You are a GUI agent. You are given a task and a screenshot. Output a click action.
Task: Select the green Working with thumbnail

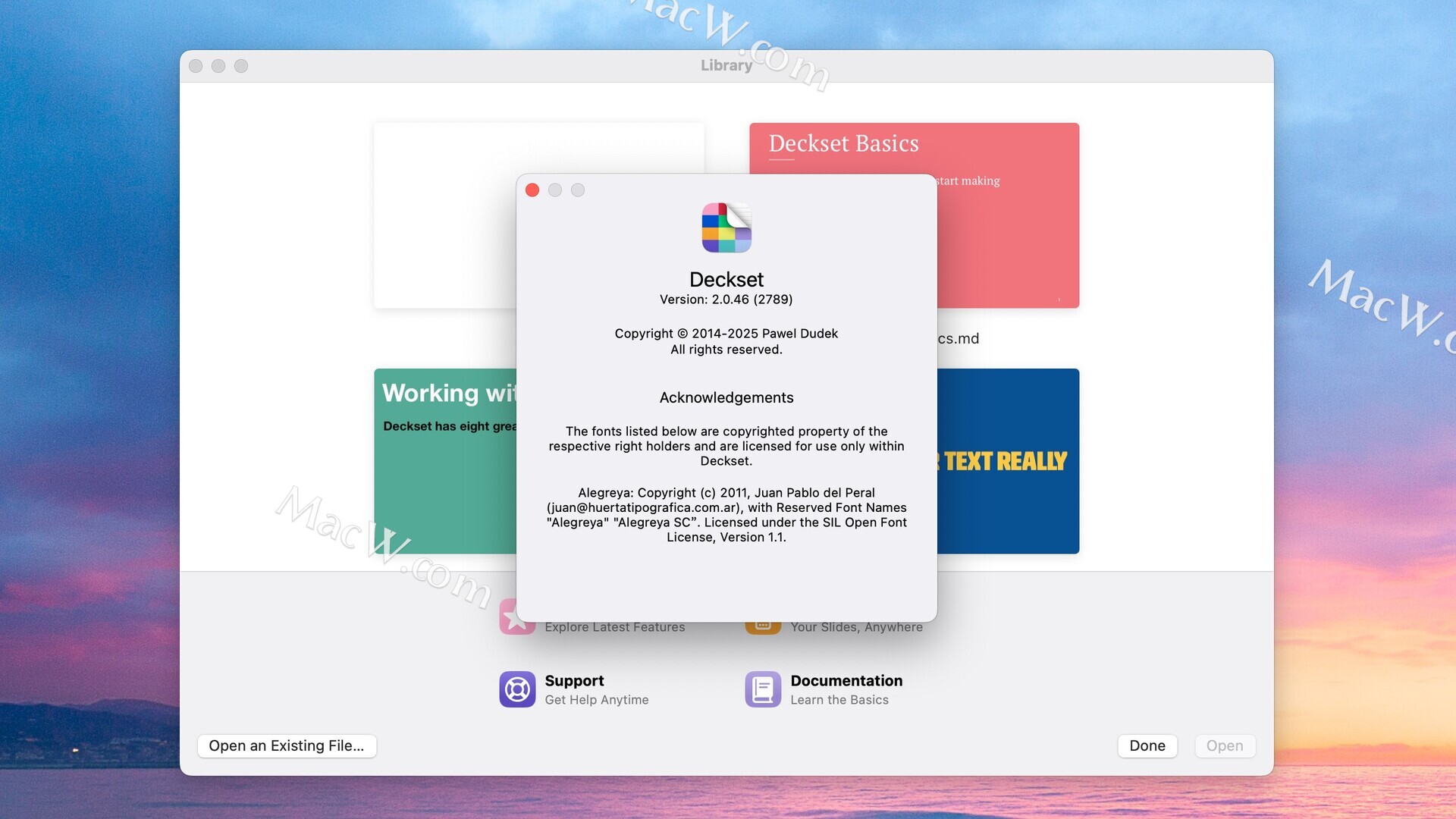pyautogui.click(x=444, y=485)
